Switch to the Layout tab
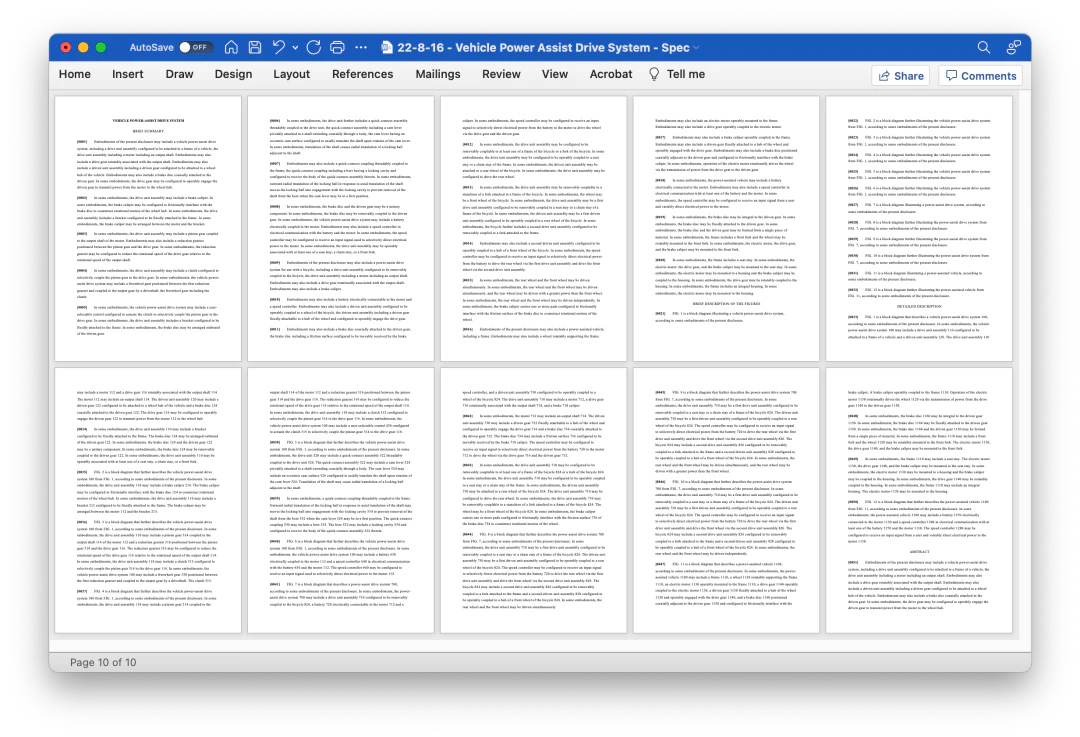The image size is (1080, 737). coord(291,74)
